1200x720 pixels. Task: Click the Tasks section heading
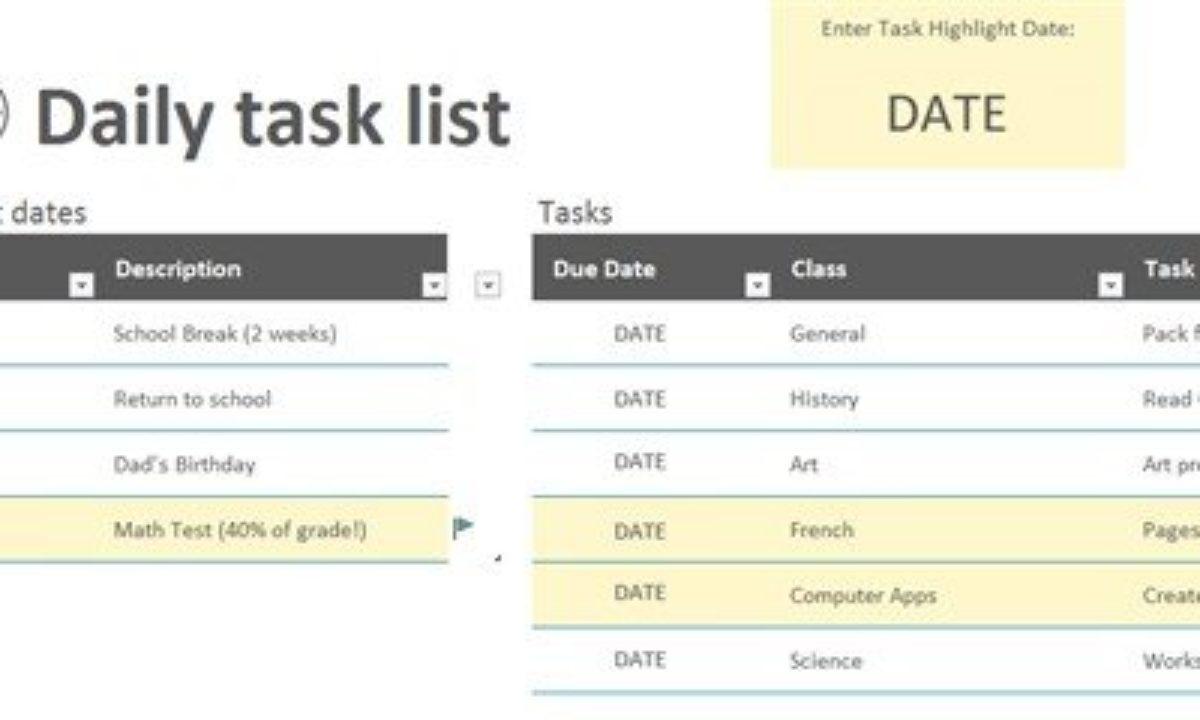(575, 212)
